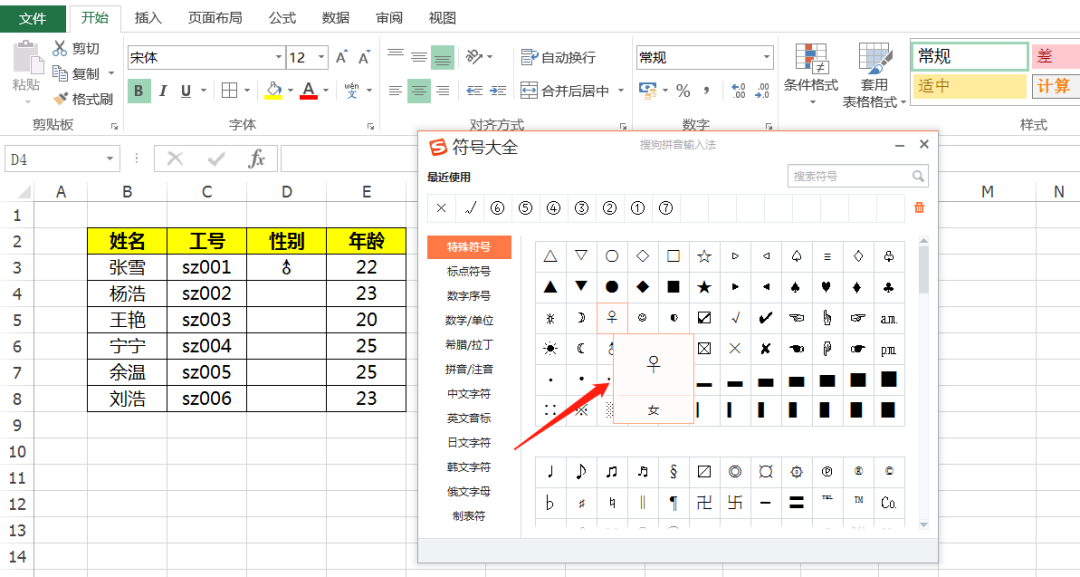1080x577 pixels.
Task: Insert the hollow star ☆ symbol
Action: click(704, 256)
